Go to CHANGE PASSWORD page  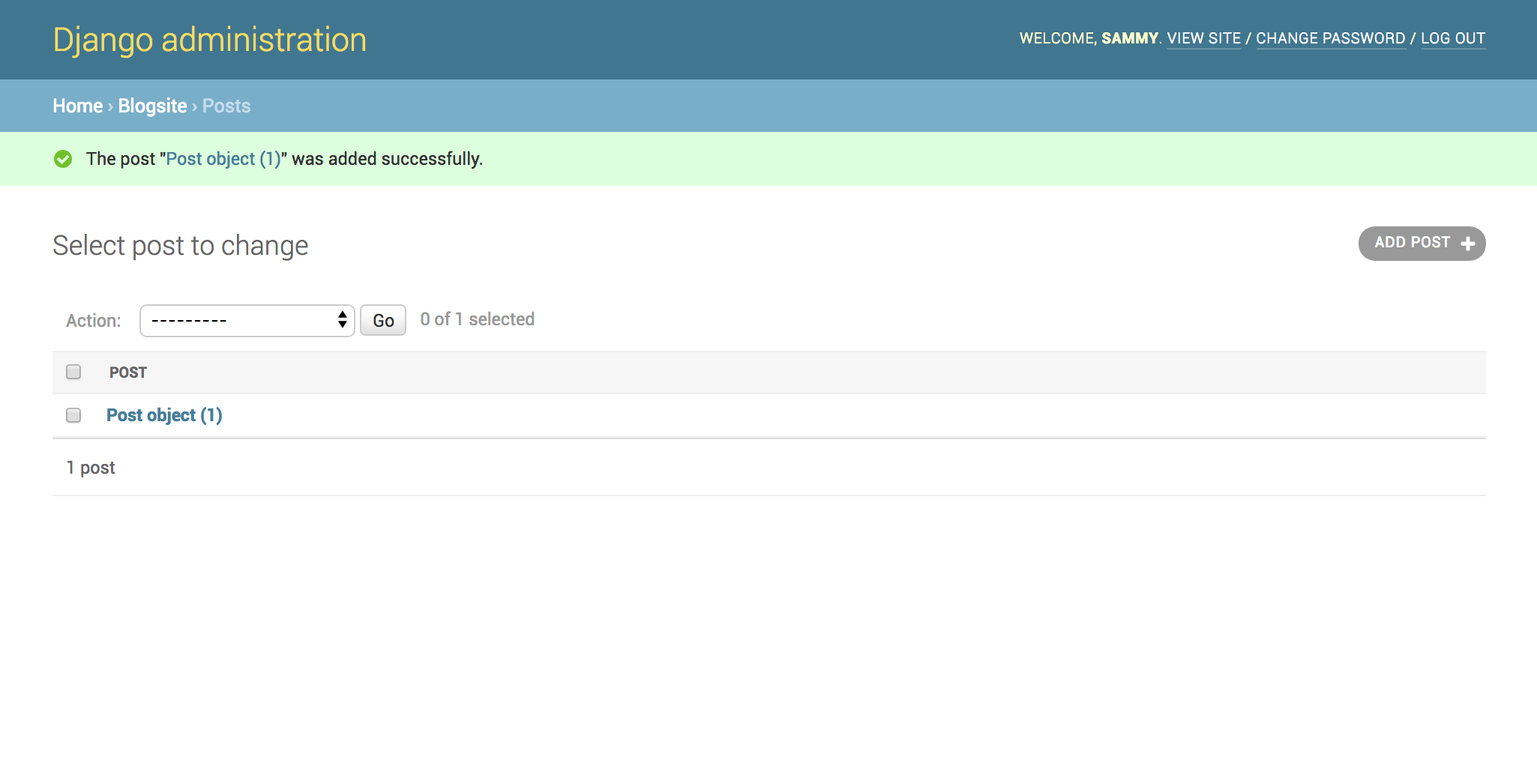click(1331, 38)
